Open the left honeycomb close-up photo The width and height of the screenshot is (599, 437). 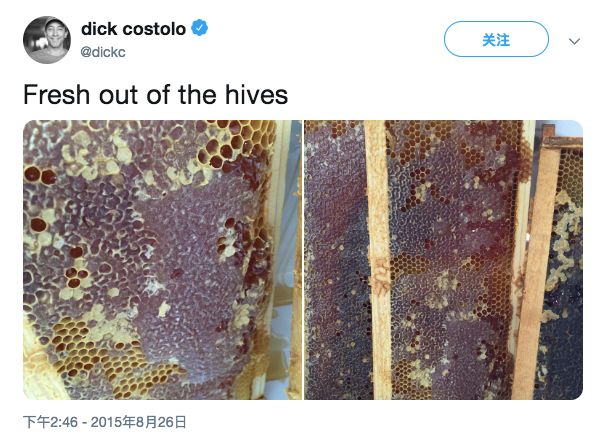(x=162, y=260)
